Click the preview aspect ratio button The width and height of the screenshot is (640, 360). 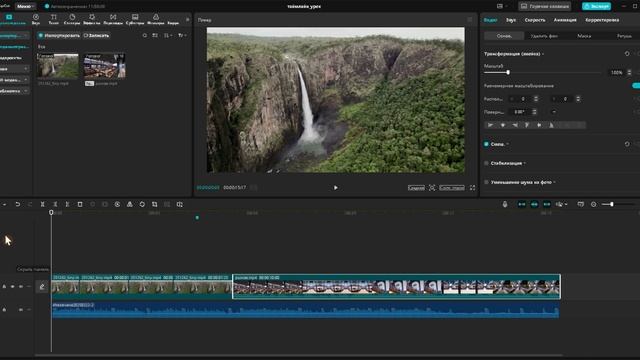click(x=452, y=188)
